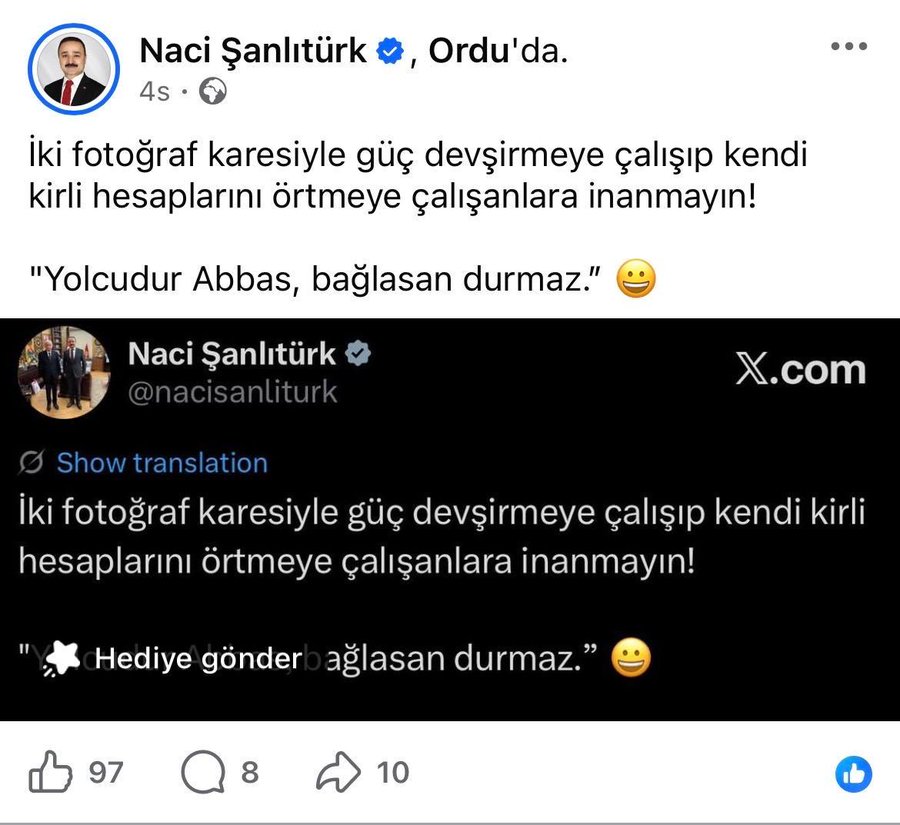Image resolution: width=900 pixels, height=825 pixels.
Task: Tap the public globe audience icon
Action: (213, 91)
